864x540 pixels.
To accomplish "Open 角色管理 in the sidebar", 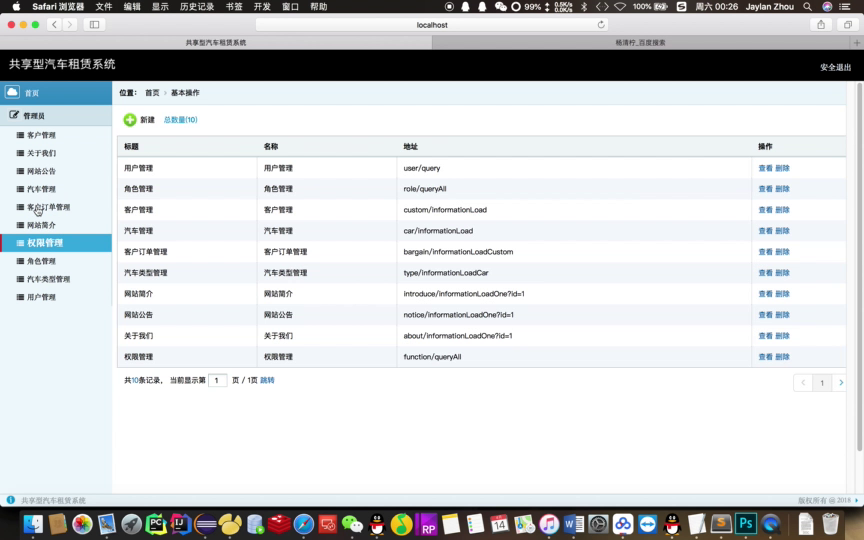I will coord(41,261).
